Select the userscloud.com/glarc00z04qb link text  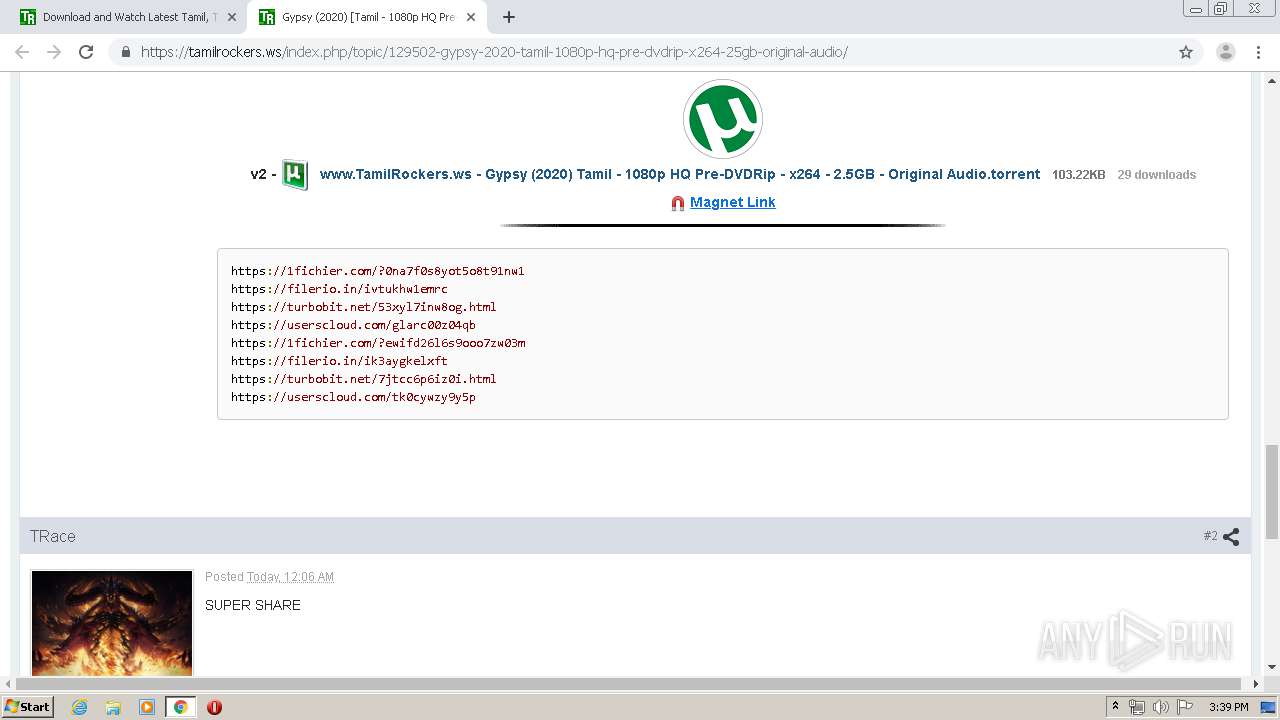(353, 325)
